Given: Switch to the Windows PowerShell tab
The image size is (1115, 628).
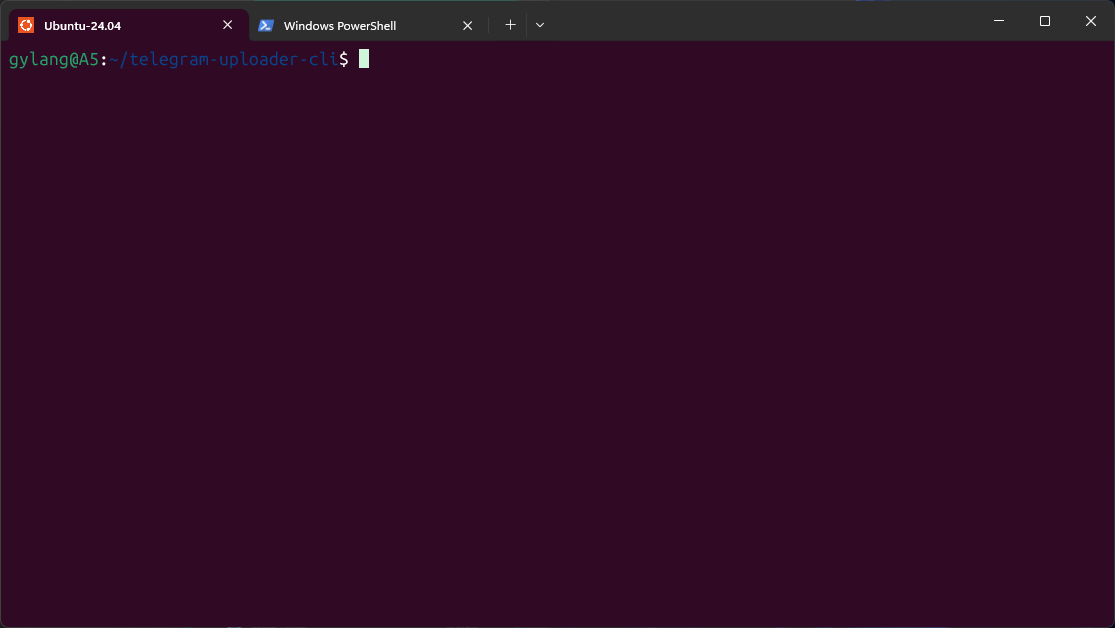Looking at the screenshot, I should coord(350,25).
